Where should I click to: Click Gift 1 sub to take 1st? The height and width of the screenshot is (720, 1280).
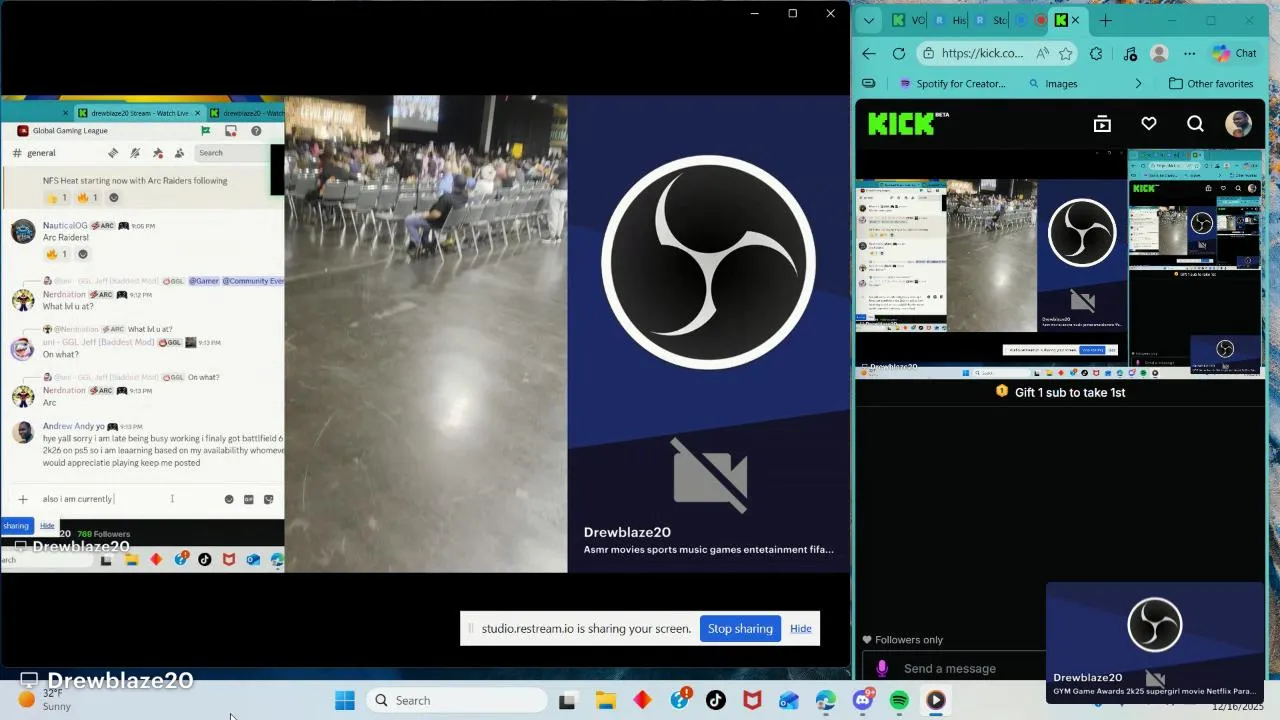tap(1061, 392)
